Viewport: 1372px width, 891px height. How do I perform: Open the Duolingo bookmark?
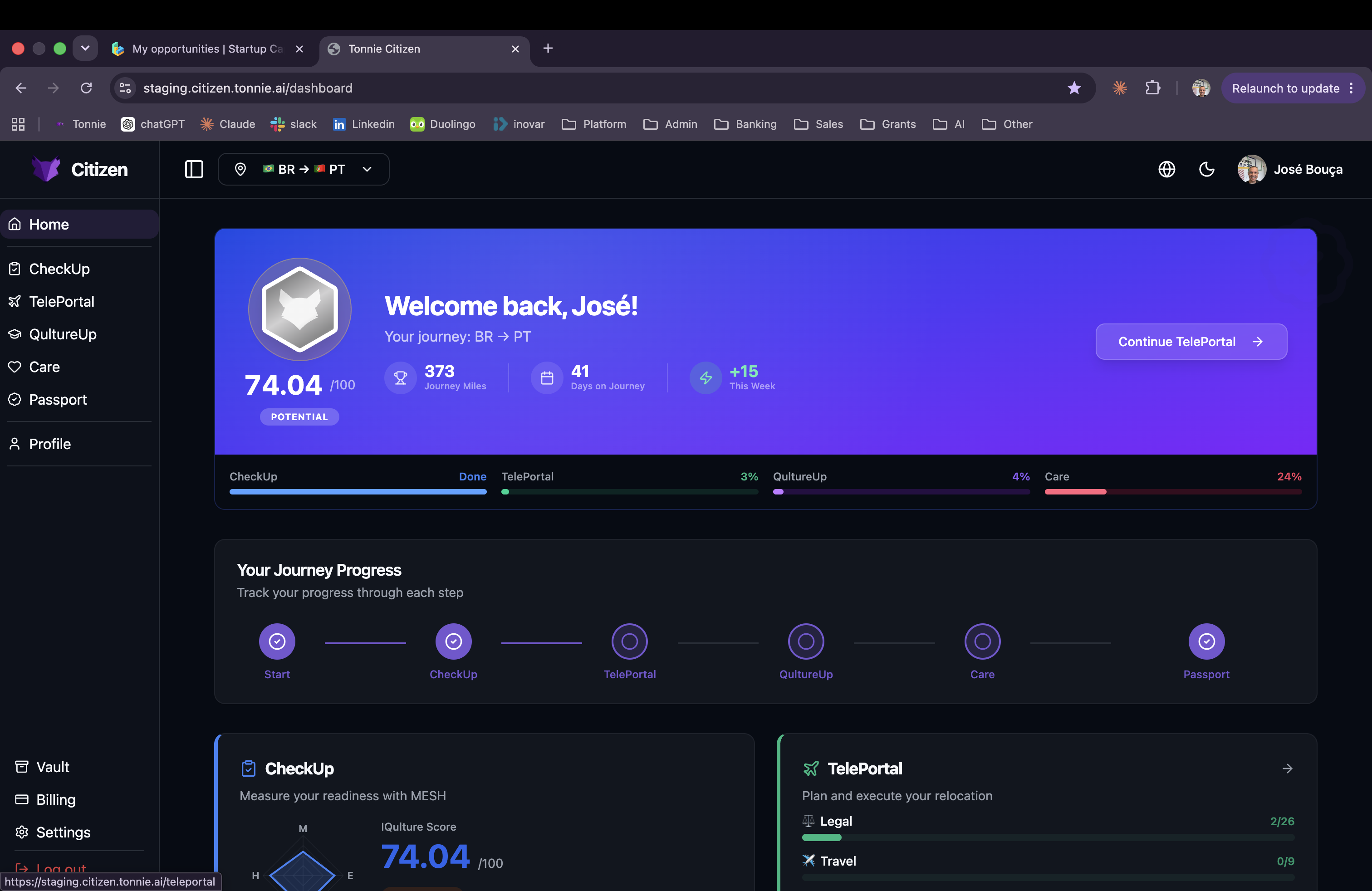(443, 124)
